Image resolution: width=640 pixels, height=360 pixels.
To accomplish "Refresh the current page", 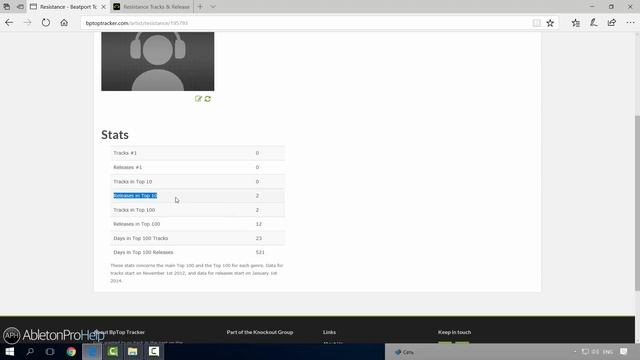I will click(46, 23).
